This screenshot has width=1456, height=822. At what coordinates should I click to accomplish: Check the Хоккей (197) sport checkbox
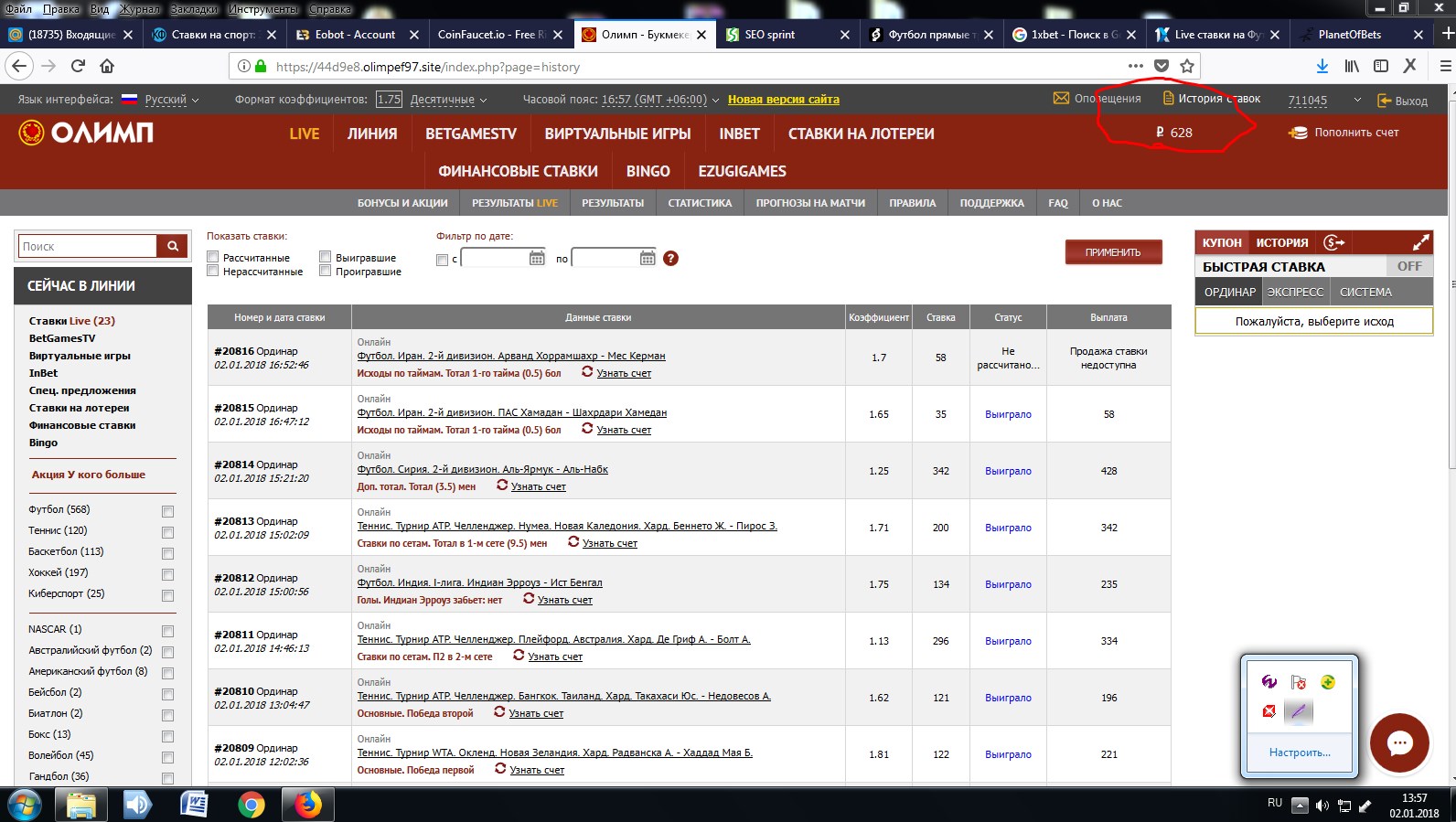167,574
